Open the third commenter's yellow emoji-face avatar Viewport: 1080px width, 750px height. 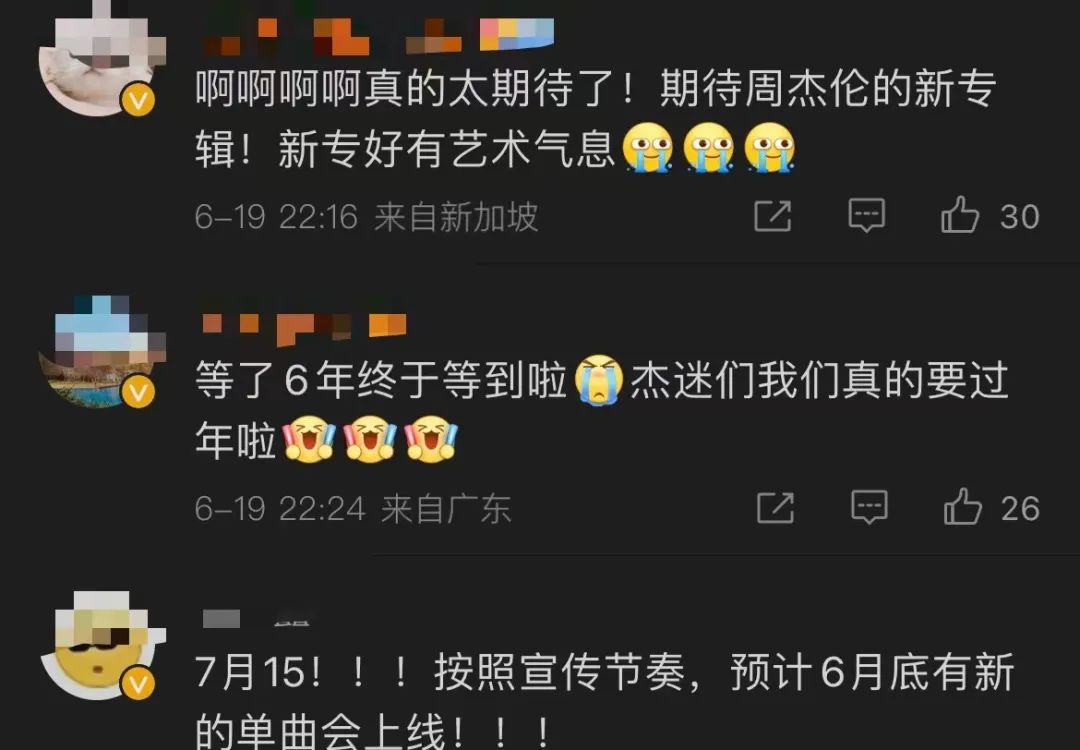[102, 645]
